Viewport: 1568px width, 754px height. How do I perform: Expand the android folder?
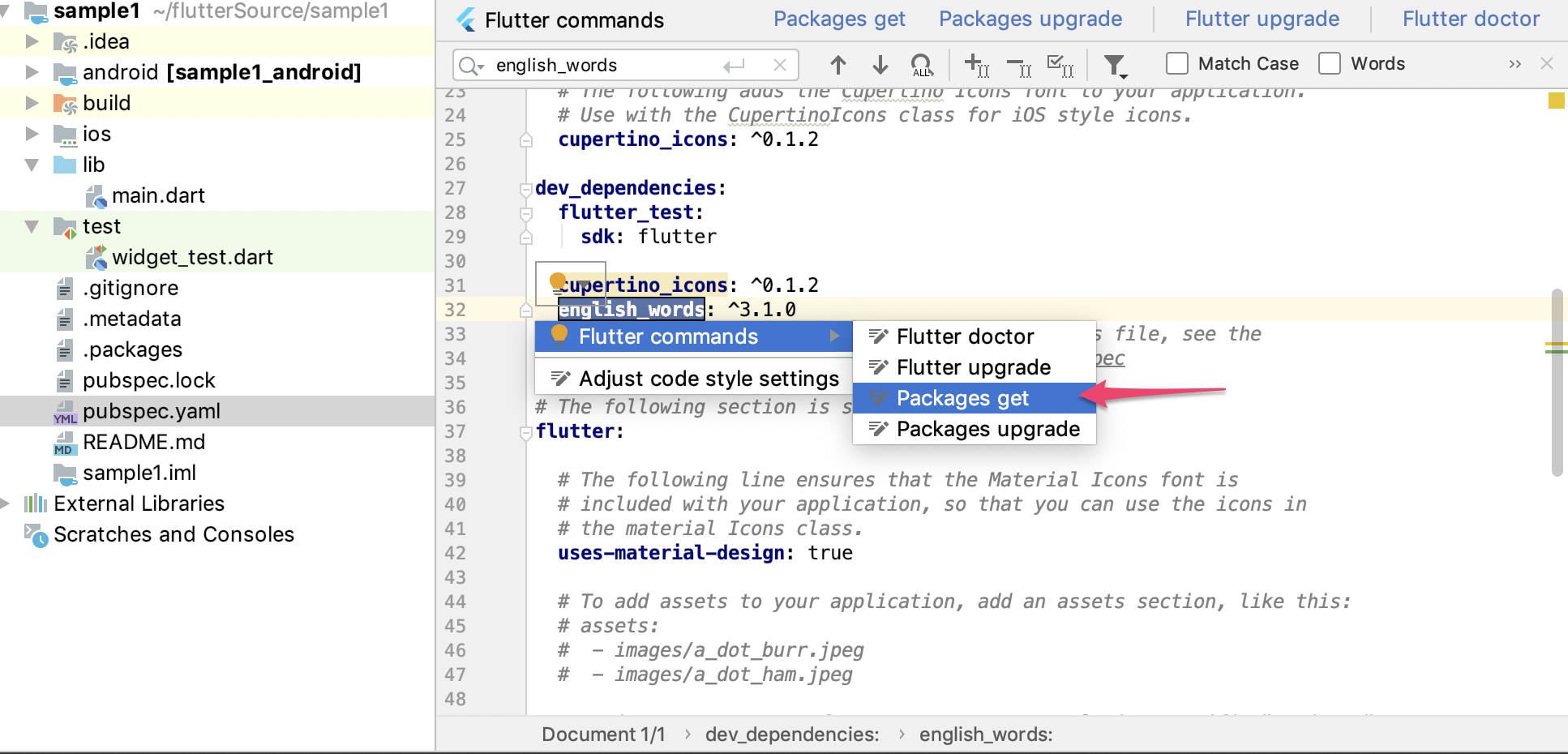point(32,72)
